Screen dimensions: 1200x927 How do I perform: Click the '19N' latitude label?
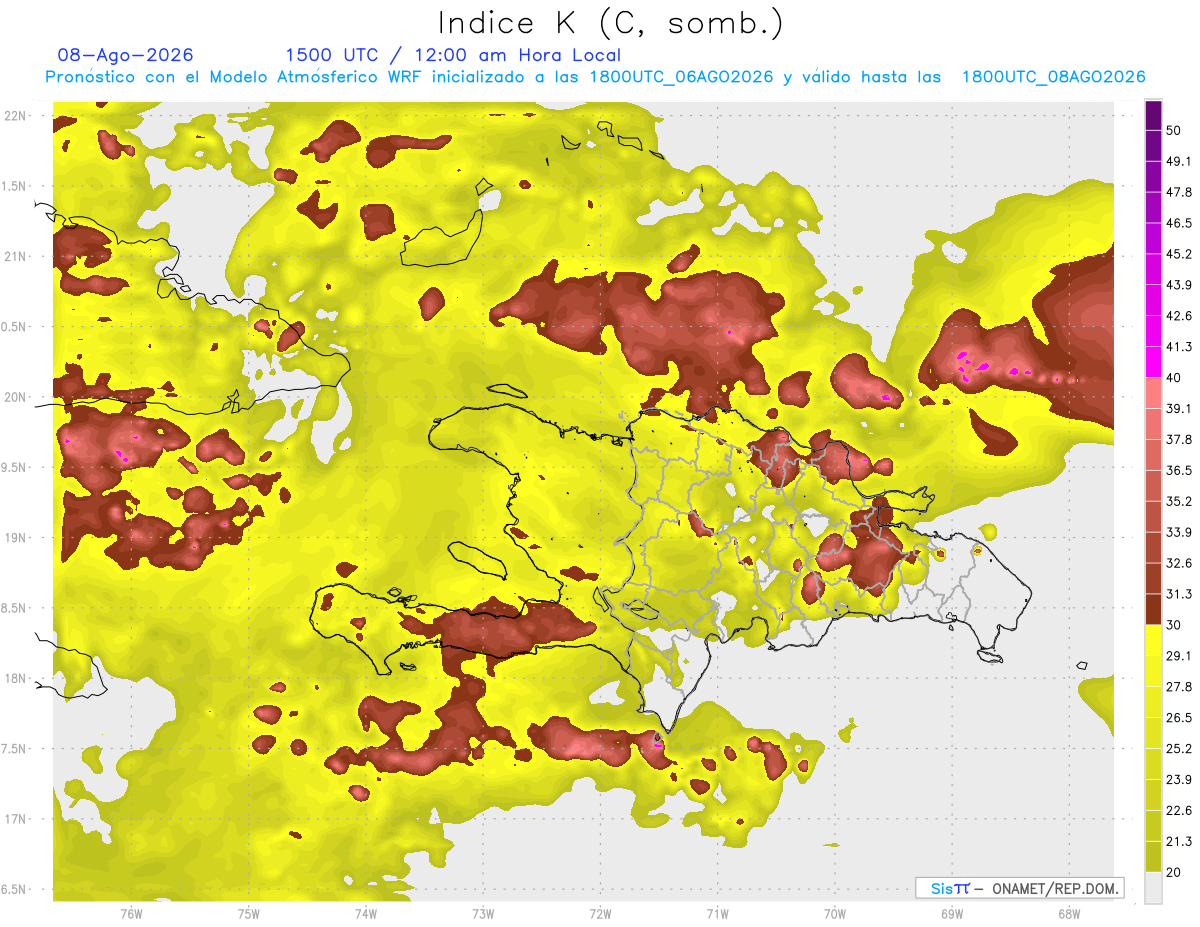pos(14,537)
